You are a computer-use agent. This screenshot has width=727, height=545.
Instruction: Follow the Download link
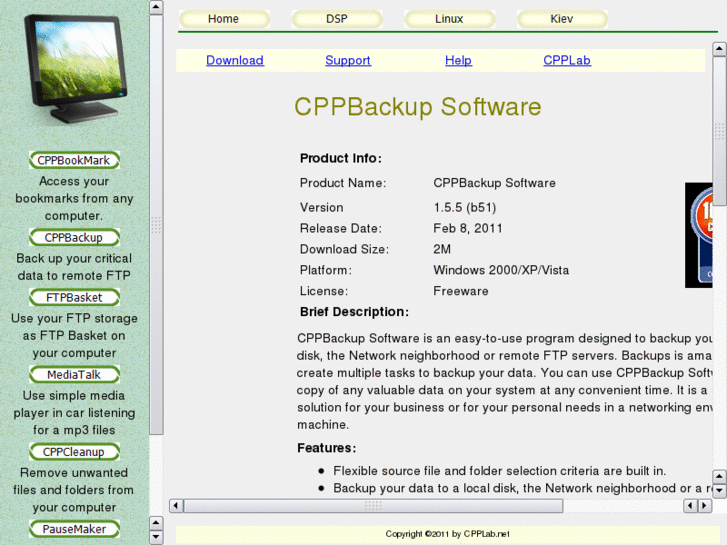pos(235,60)
